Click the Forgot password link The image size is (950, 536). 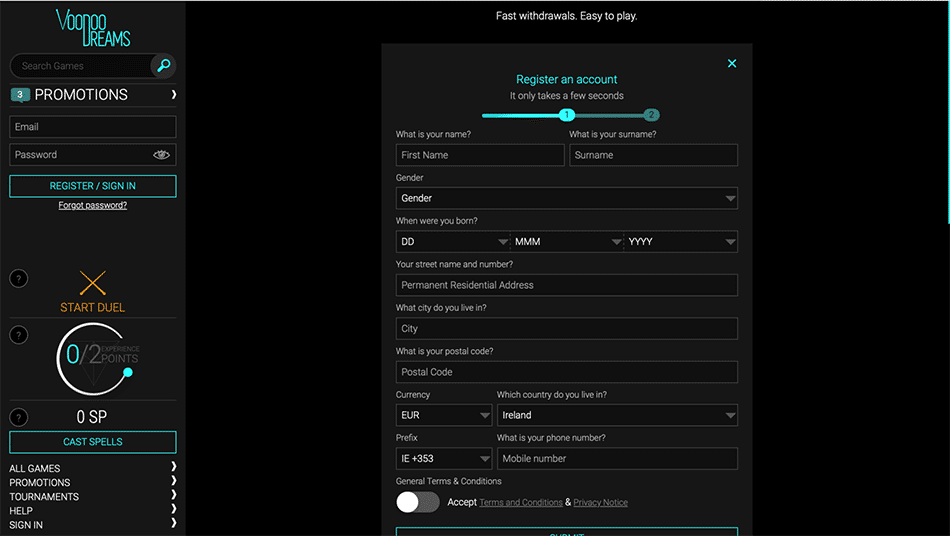tap(93, 205)
